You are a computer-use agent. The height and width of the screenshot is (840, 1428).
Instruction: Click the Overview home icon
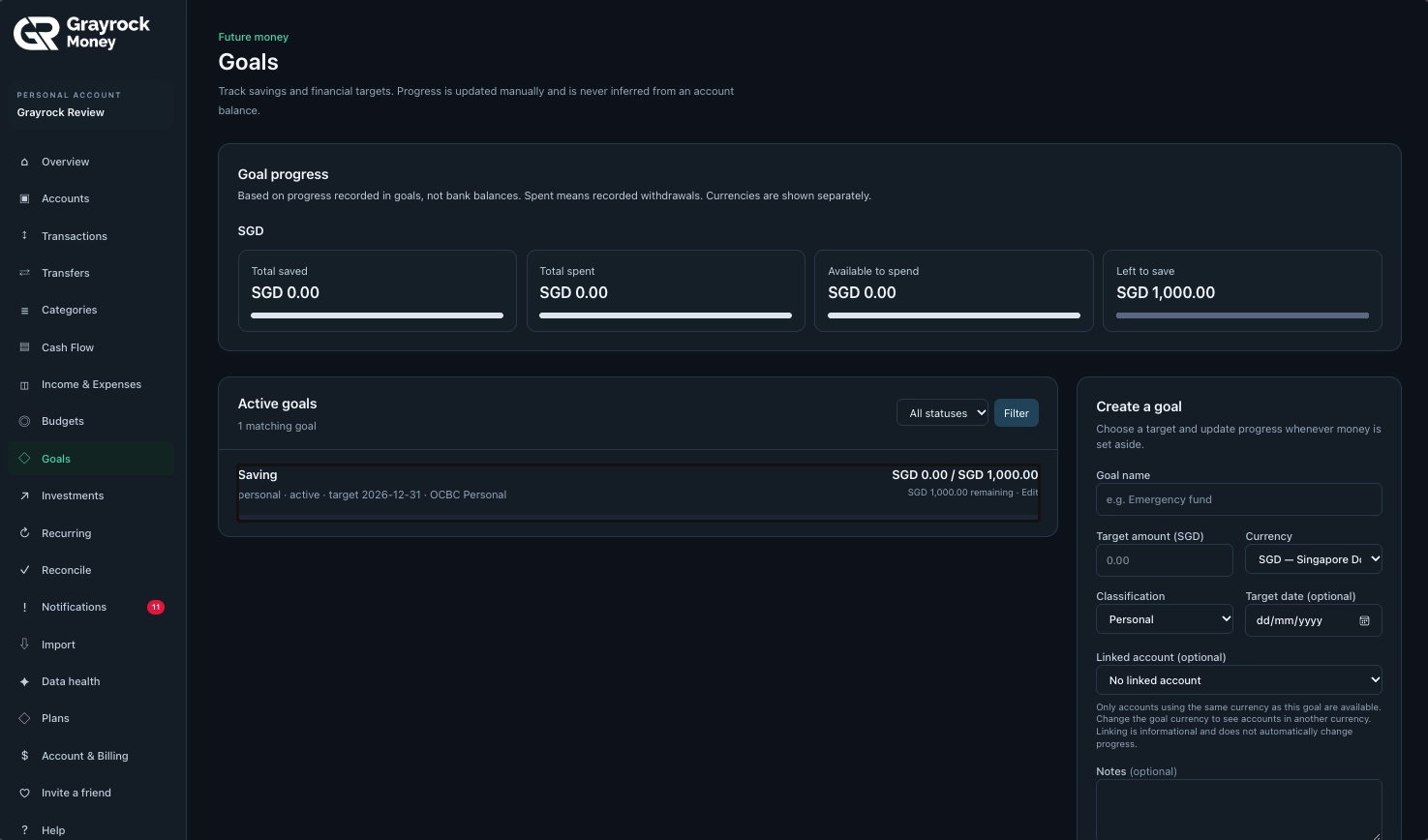(24, 162)
